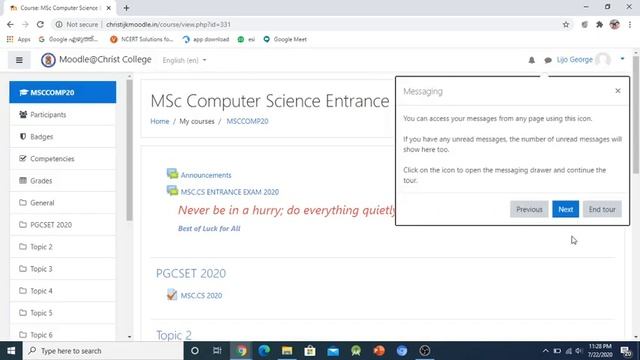
Task: Open Google Meet bookmark
Action: pyautogui.click(x=285, y=39)
